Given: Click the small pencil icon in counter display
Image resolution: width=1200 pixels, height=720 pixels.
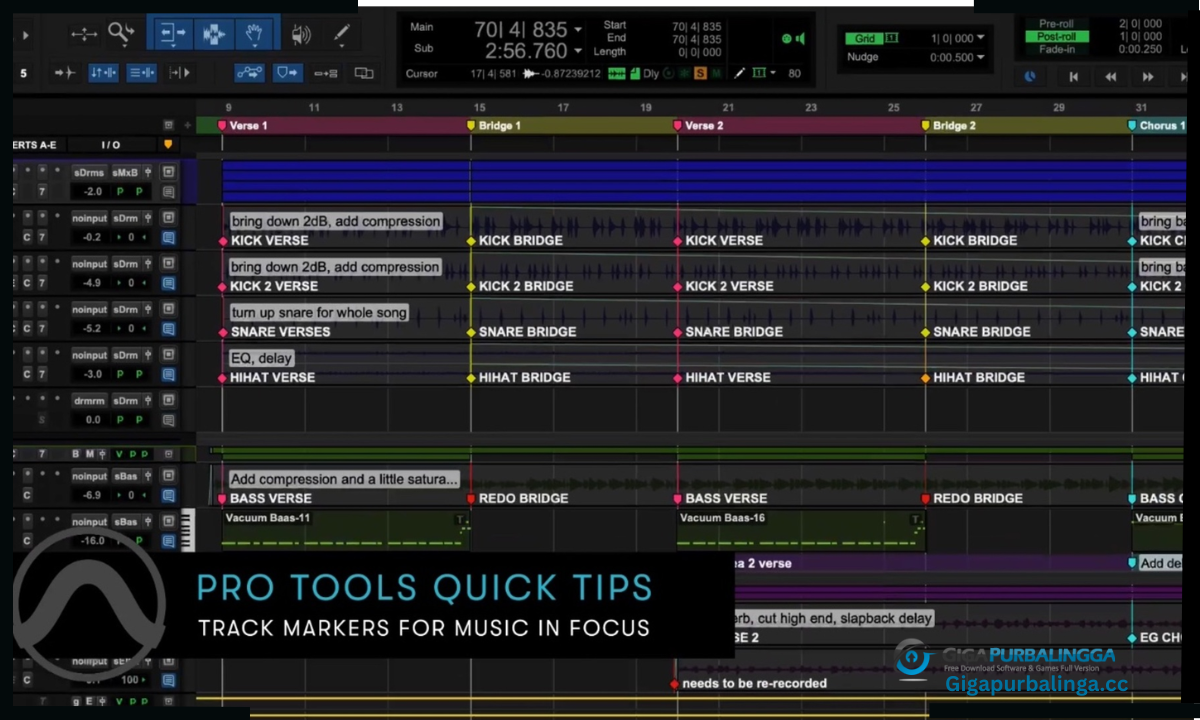Looking at the screenshot, I should [x=741, y=73].
